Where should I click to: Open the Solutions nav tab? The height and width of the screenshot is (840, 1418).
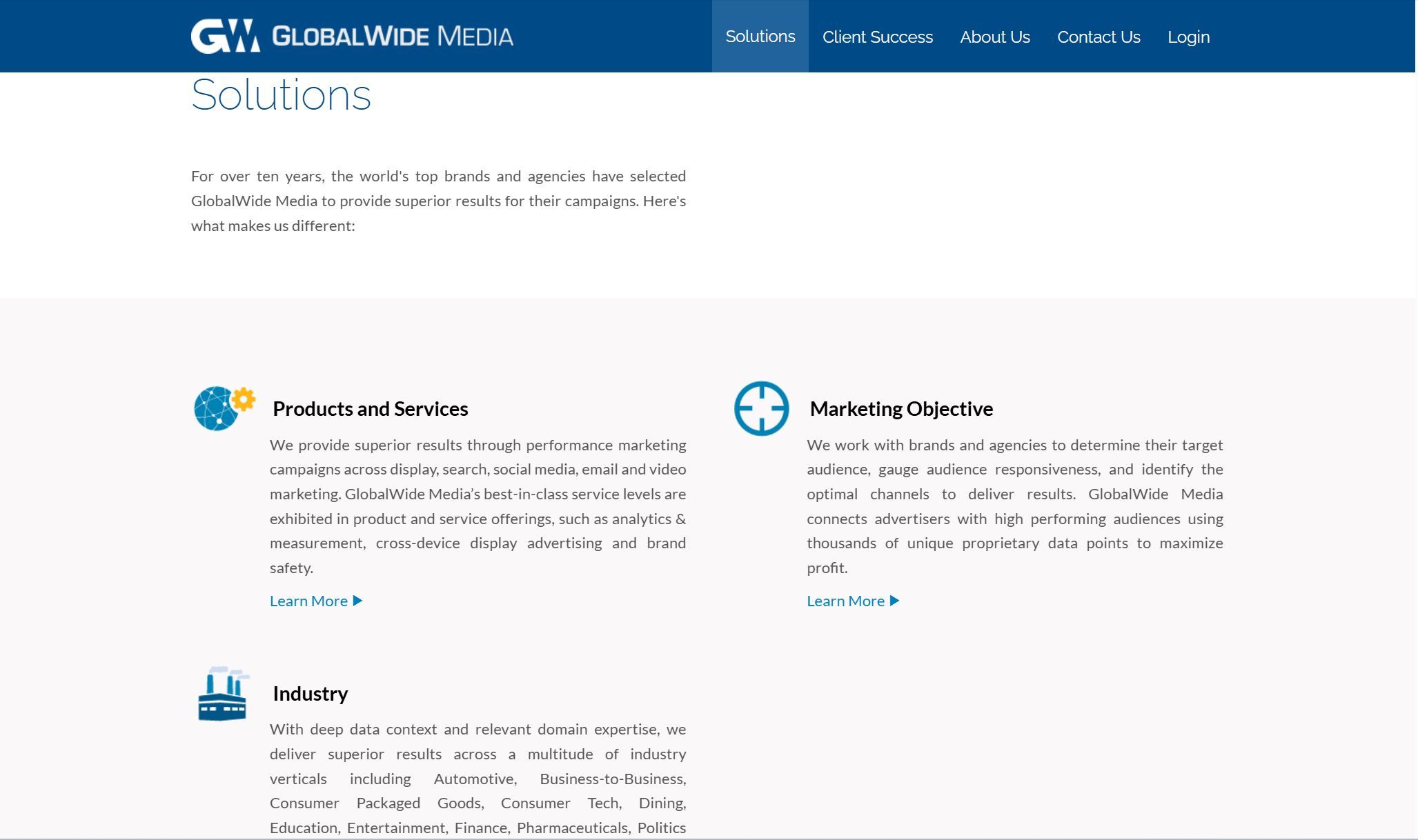[x=760, y=37]
